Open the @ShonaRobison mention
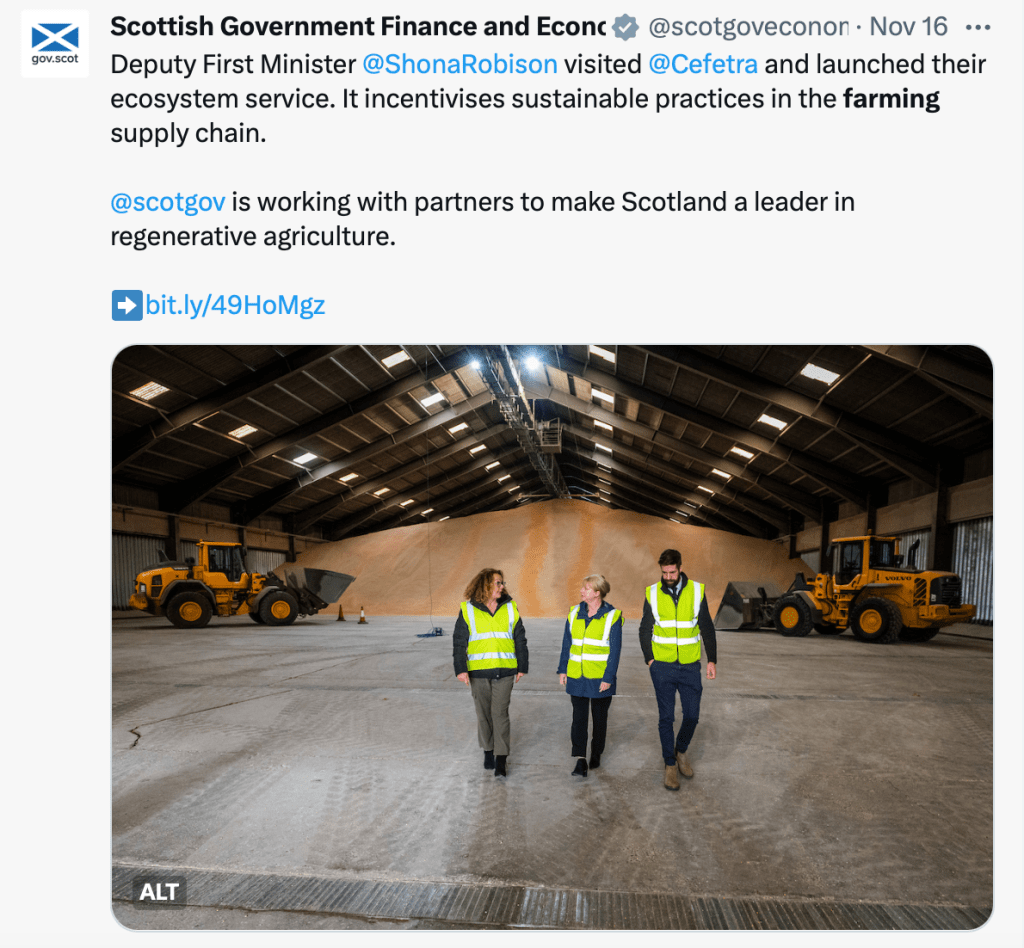This screenshot has width=1024, height=948. click(x=460, y=64)
